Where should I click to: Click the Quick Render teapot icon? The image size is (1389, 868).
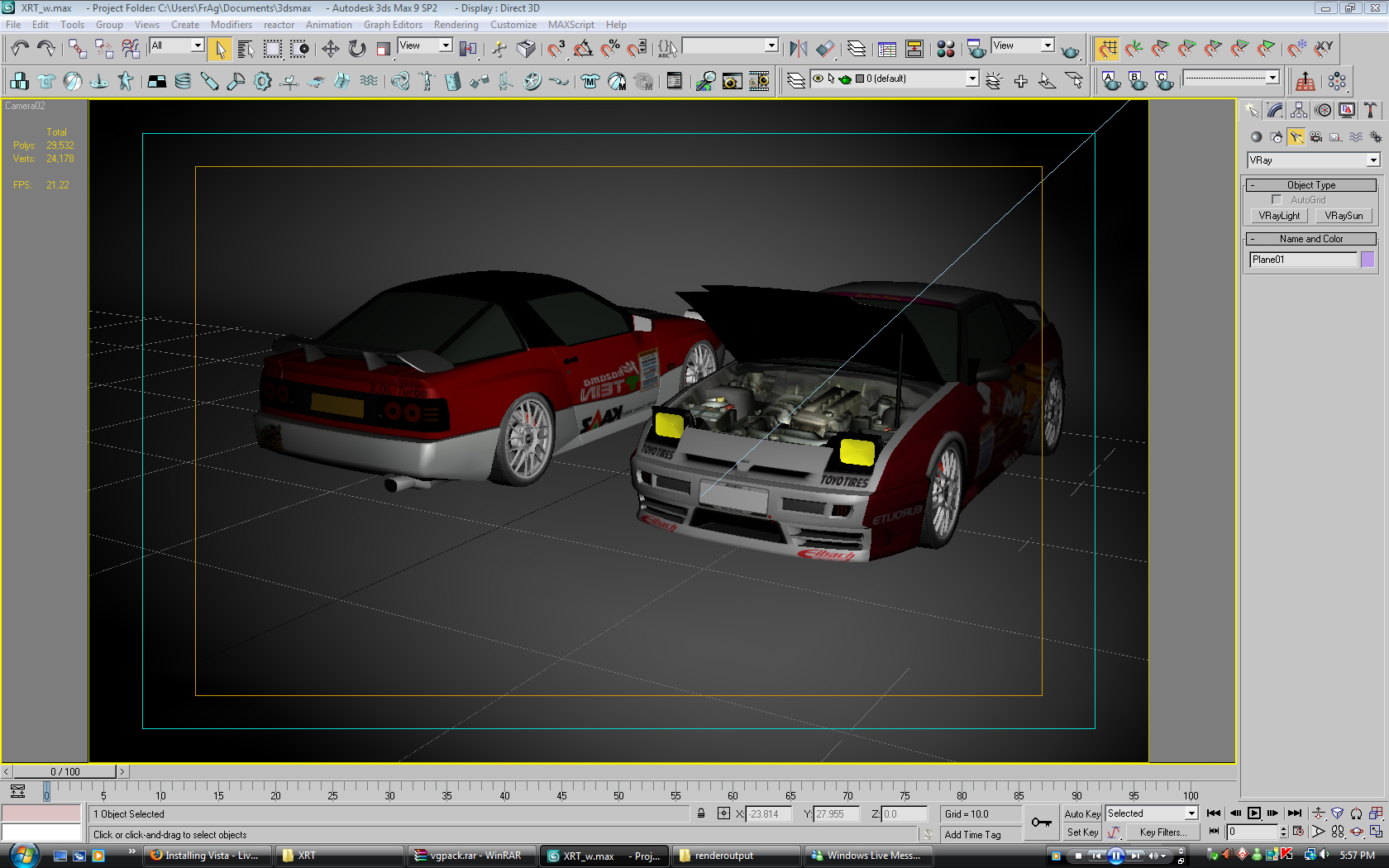click(1070, 50)
